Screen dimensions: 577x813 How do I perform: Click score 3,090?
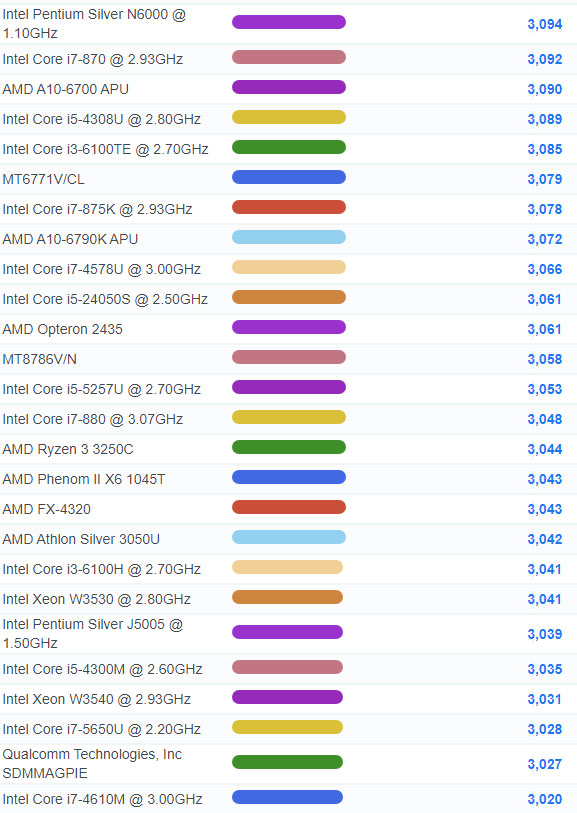pyautogui.click(x=545, y=89)
